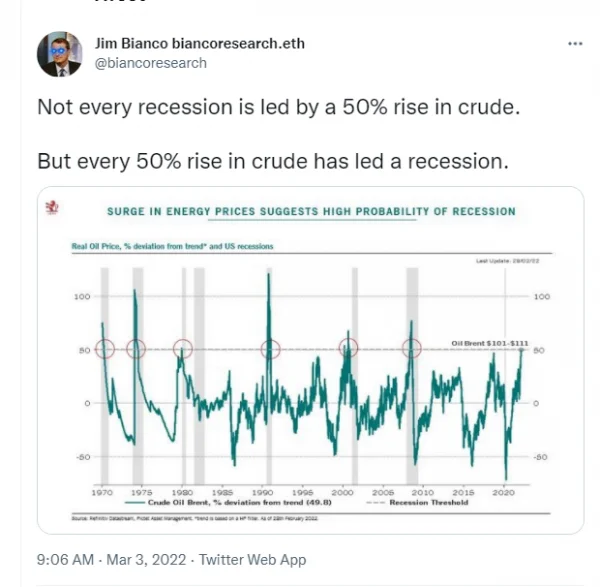Click the red circle marker near 1980
600x587 pixels.
click(183, 349)
